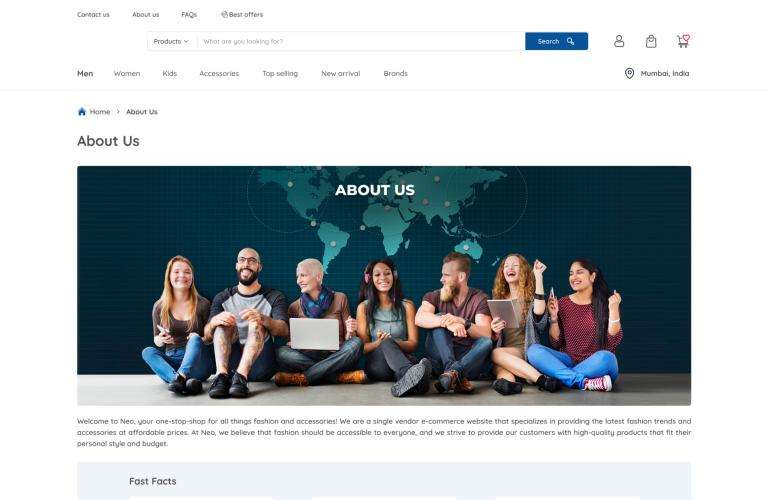Click the Best offers tag icon
768x500 pixels.
point(224,15)
